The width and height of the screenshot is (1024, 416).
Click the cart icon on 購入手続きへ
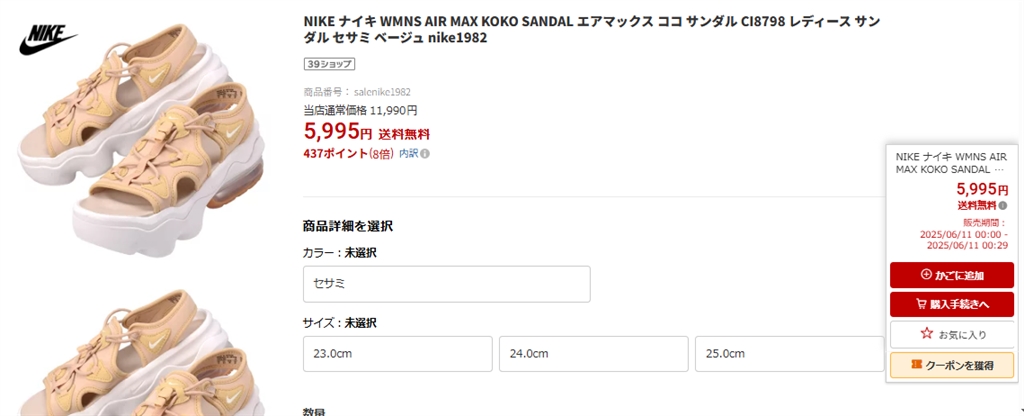click(x=921, y=304)
